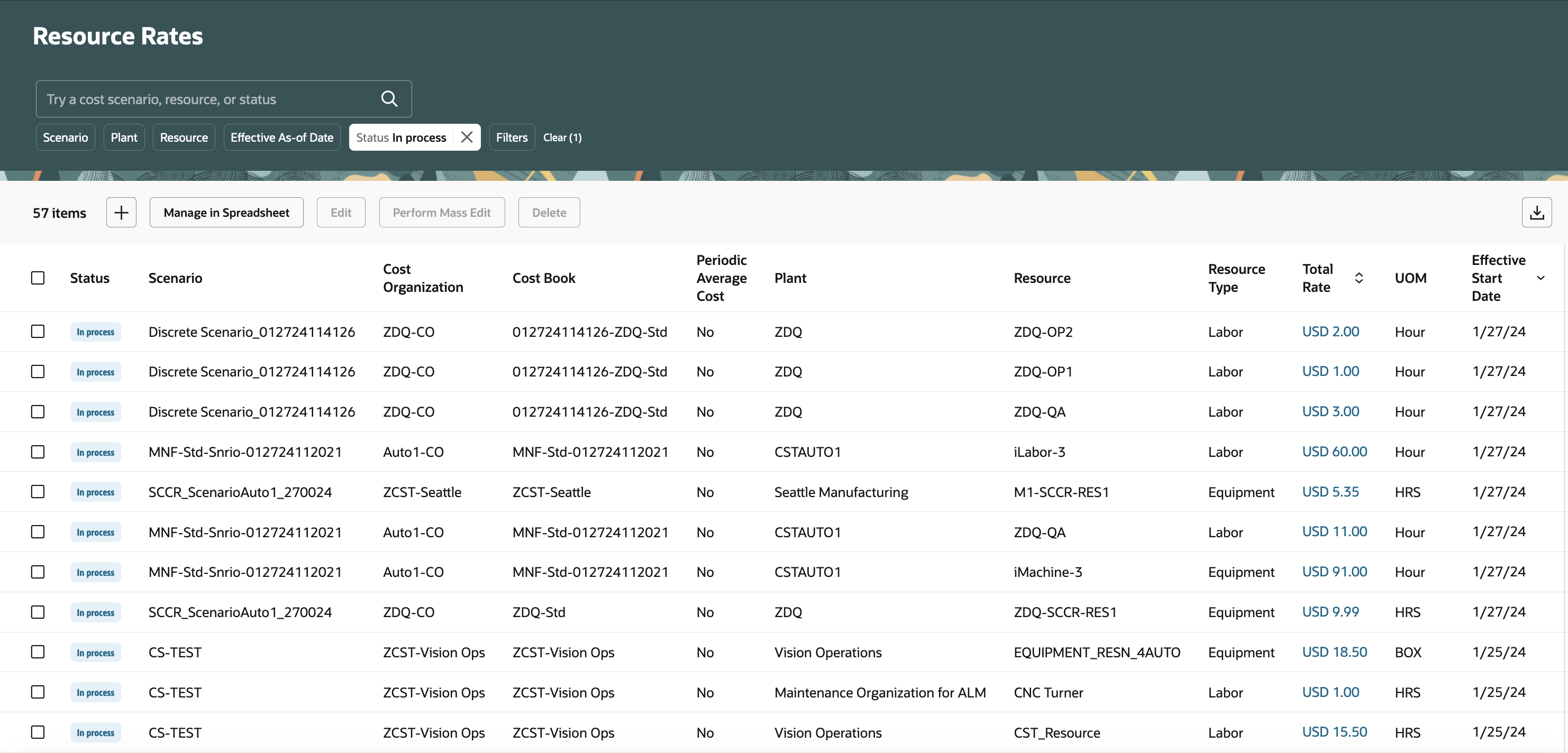
Task: Open the Resource filter chip
Action: coord(183,137)
